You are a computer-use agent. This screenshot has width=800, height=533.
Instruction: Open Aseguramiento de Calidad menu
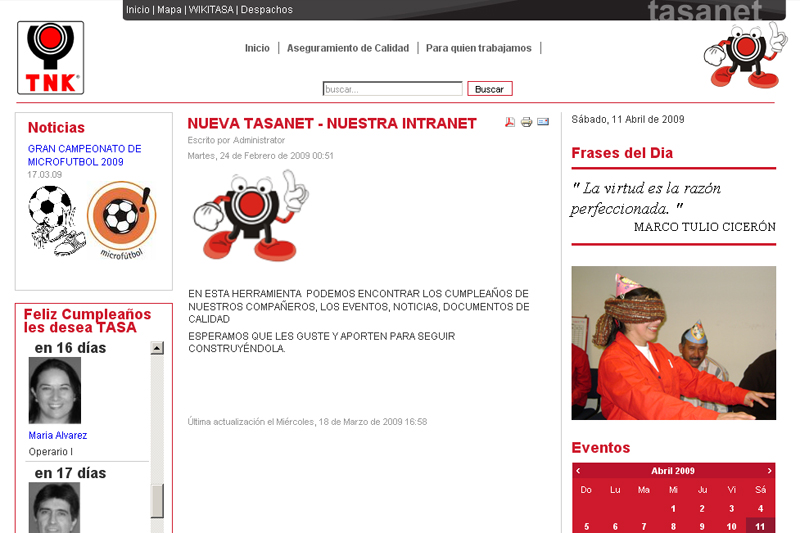click(348, 48)
